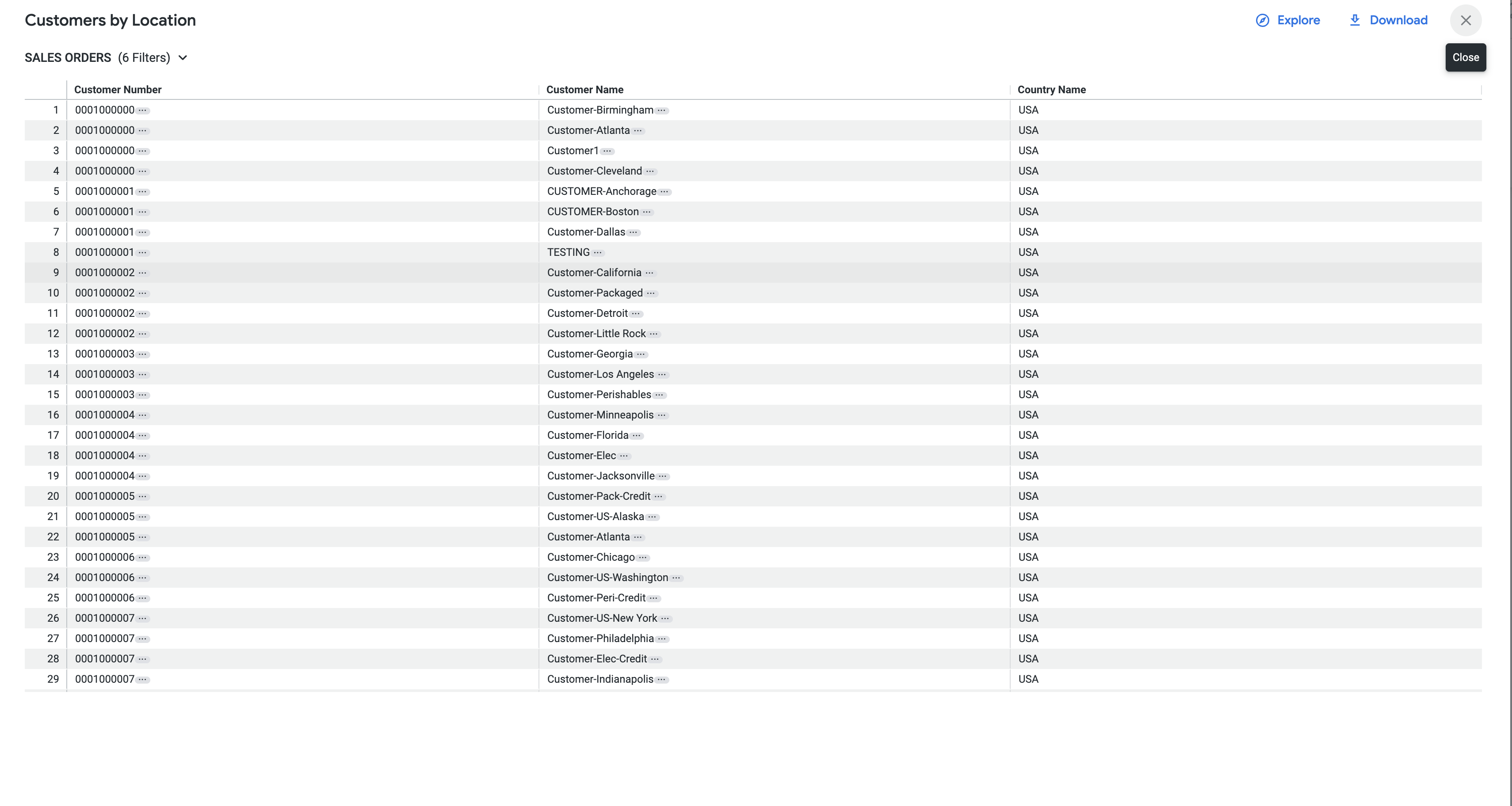Open ellipsis menu next to Customer-Chicago
Screen dimensions: 1512x806
click(643, 558)
